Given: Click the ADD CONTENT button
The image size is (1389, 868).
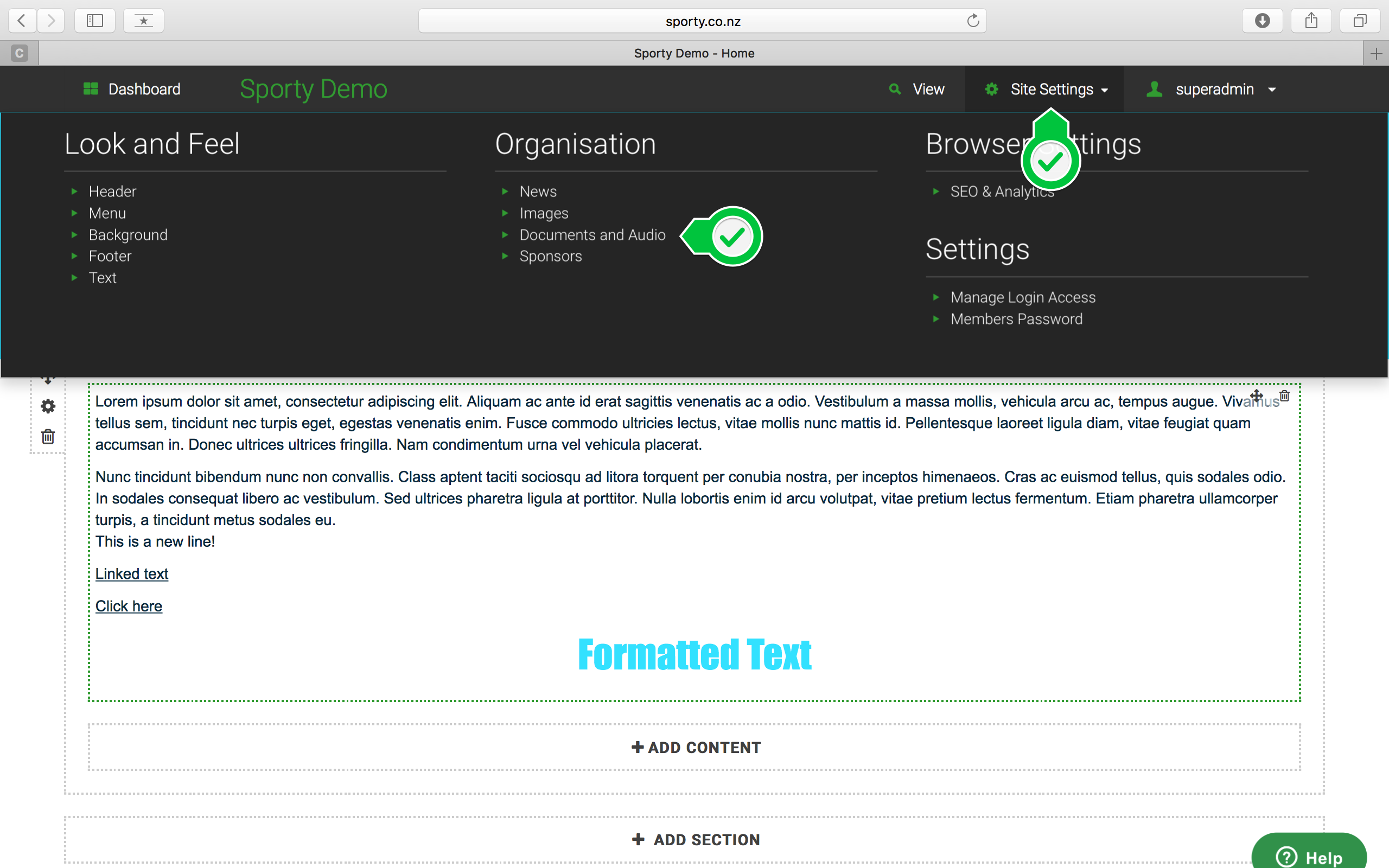Looking at the screenshot, I should (694, 747).
